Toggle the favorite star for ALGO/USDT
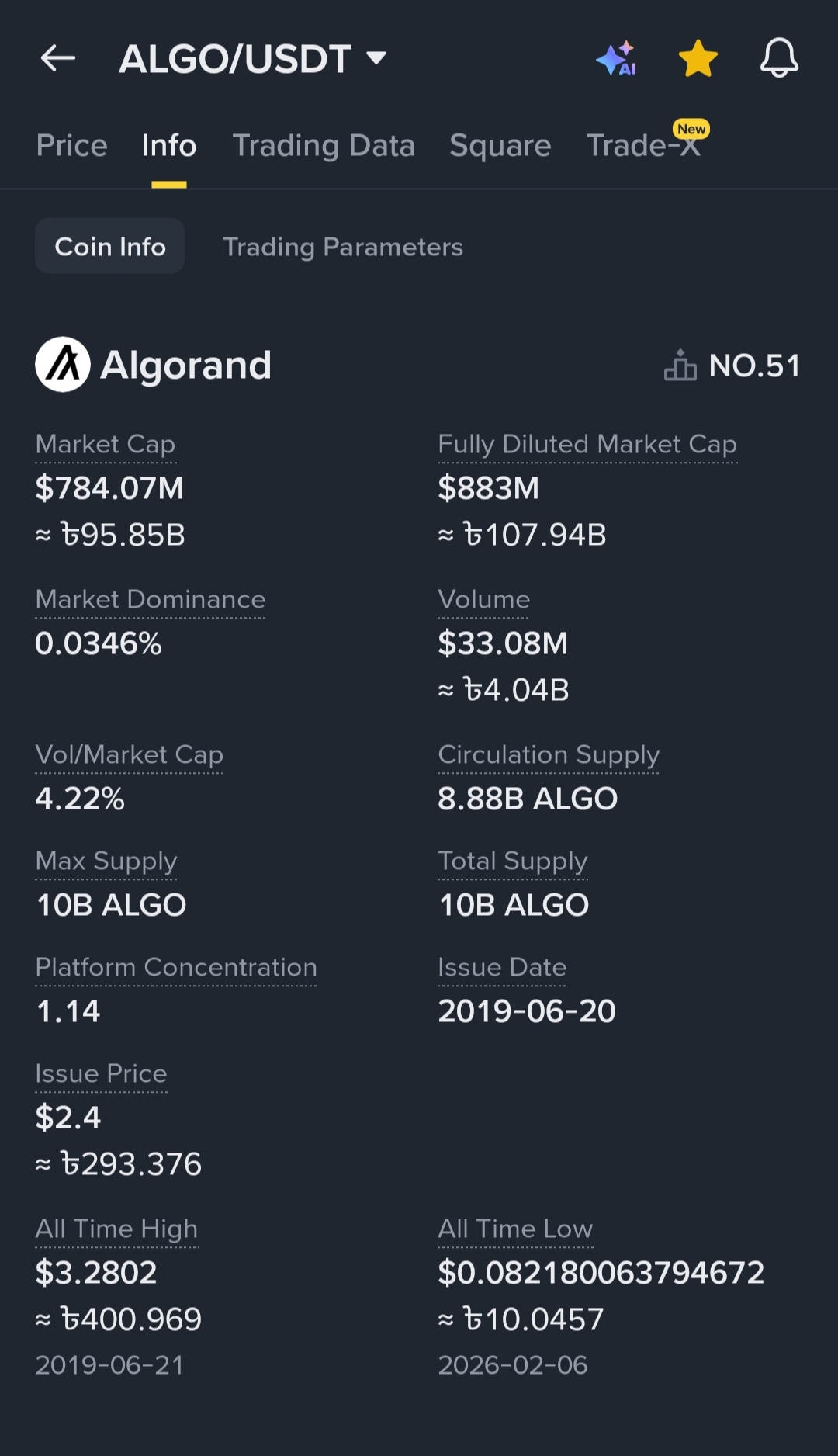 (698, 58)
